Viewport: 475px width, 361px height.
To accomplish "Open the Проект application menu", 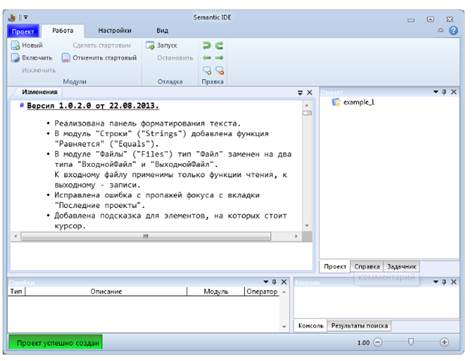I will point(23,31).
